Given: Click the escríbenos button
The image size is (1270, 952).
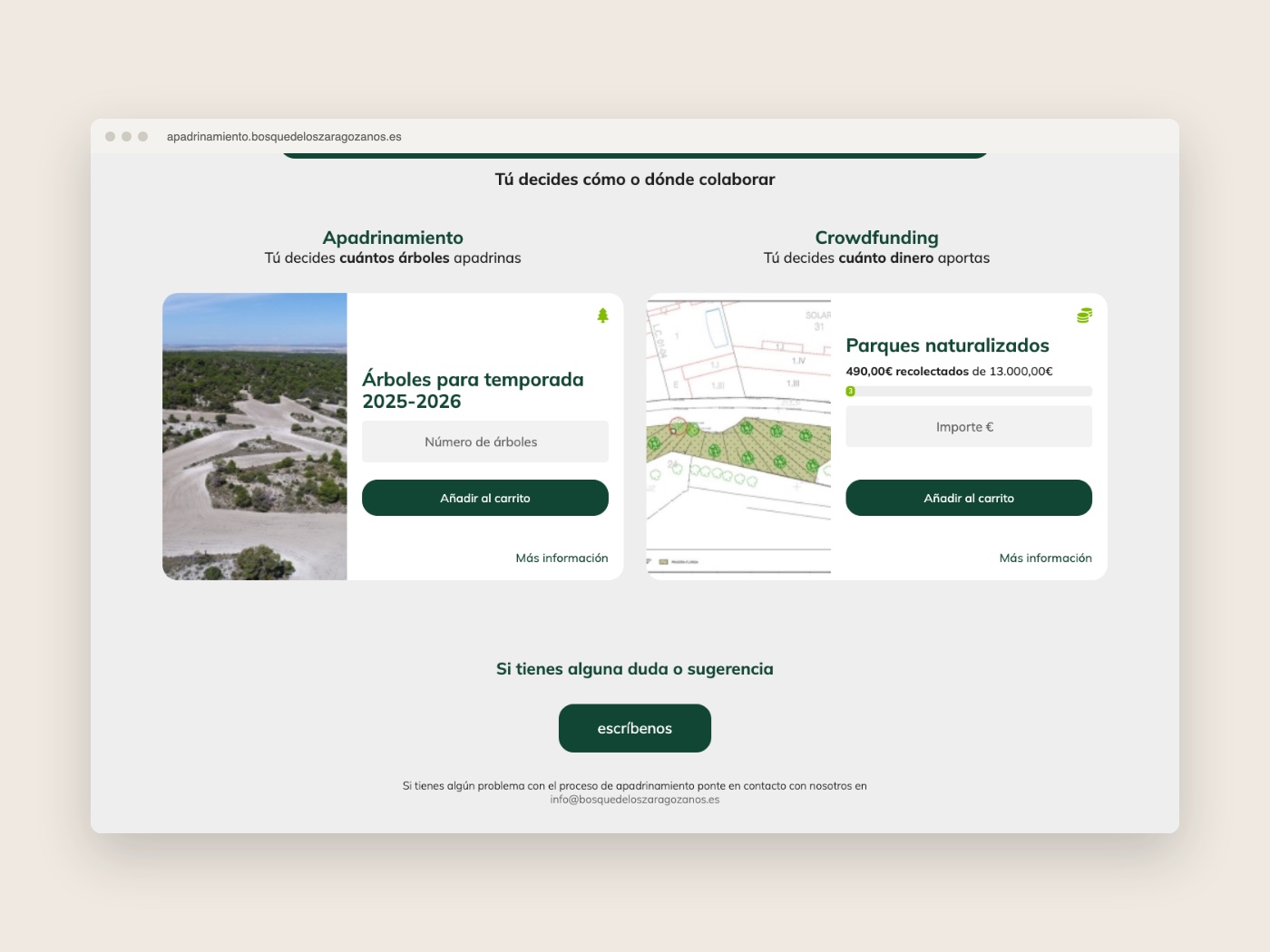Looking at the screenshot, I should click(x=635, y=728).
